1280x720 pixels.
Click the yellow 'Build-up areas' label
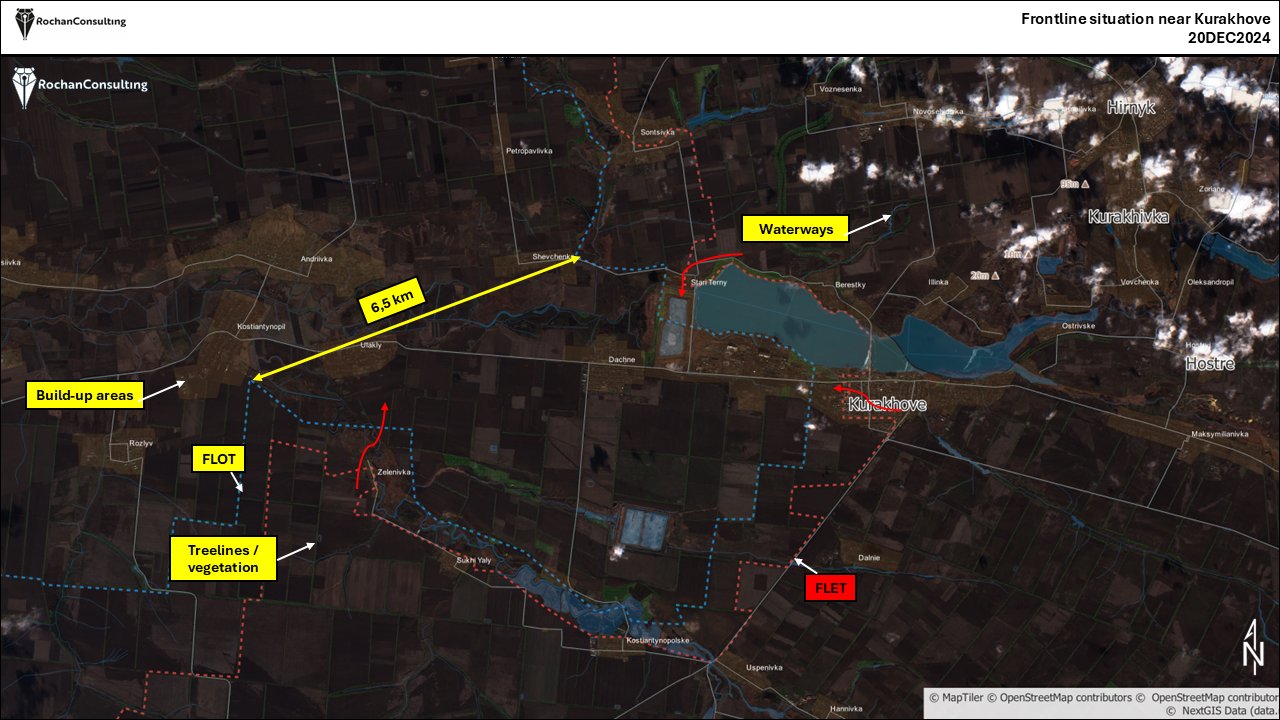(x=84, y=397)
